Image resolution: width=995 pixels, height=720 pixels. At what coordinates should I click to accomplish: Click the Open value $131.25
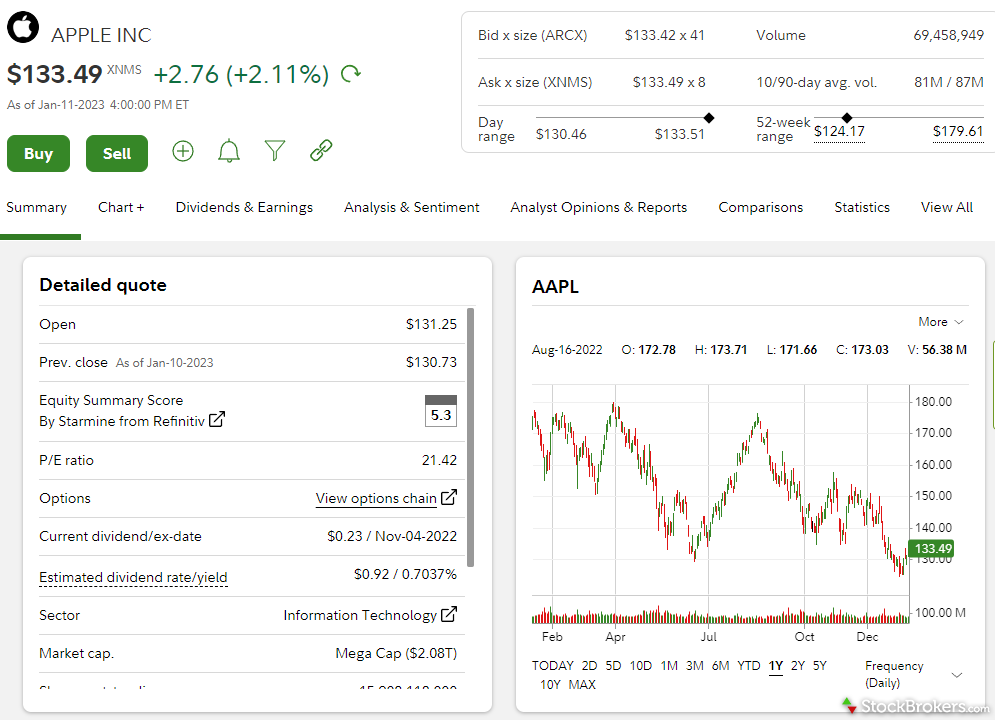point(432,324)
